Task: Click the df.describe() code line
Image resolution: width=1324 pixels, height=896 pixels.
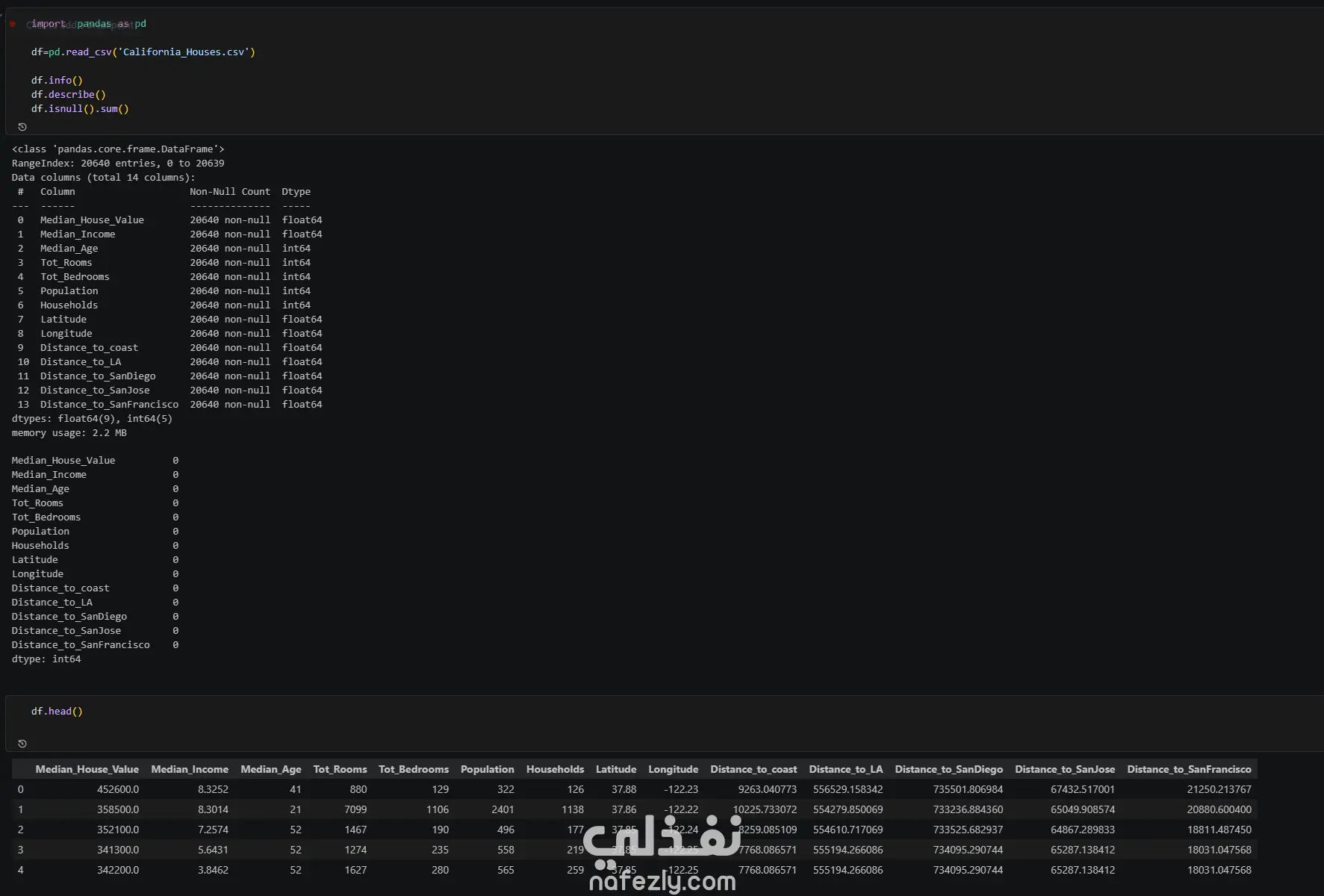Action: [x=68, y=94]
